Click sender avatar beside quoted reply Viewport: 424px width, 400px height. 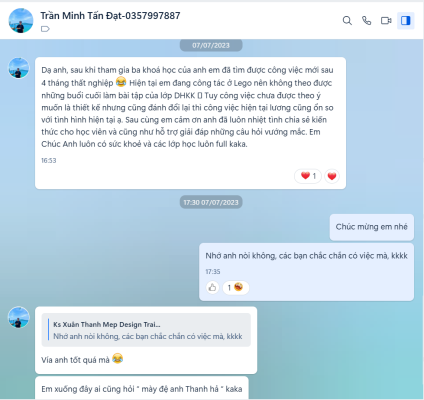coord(19,317)
